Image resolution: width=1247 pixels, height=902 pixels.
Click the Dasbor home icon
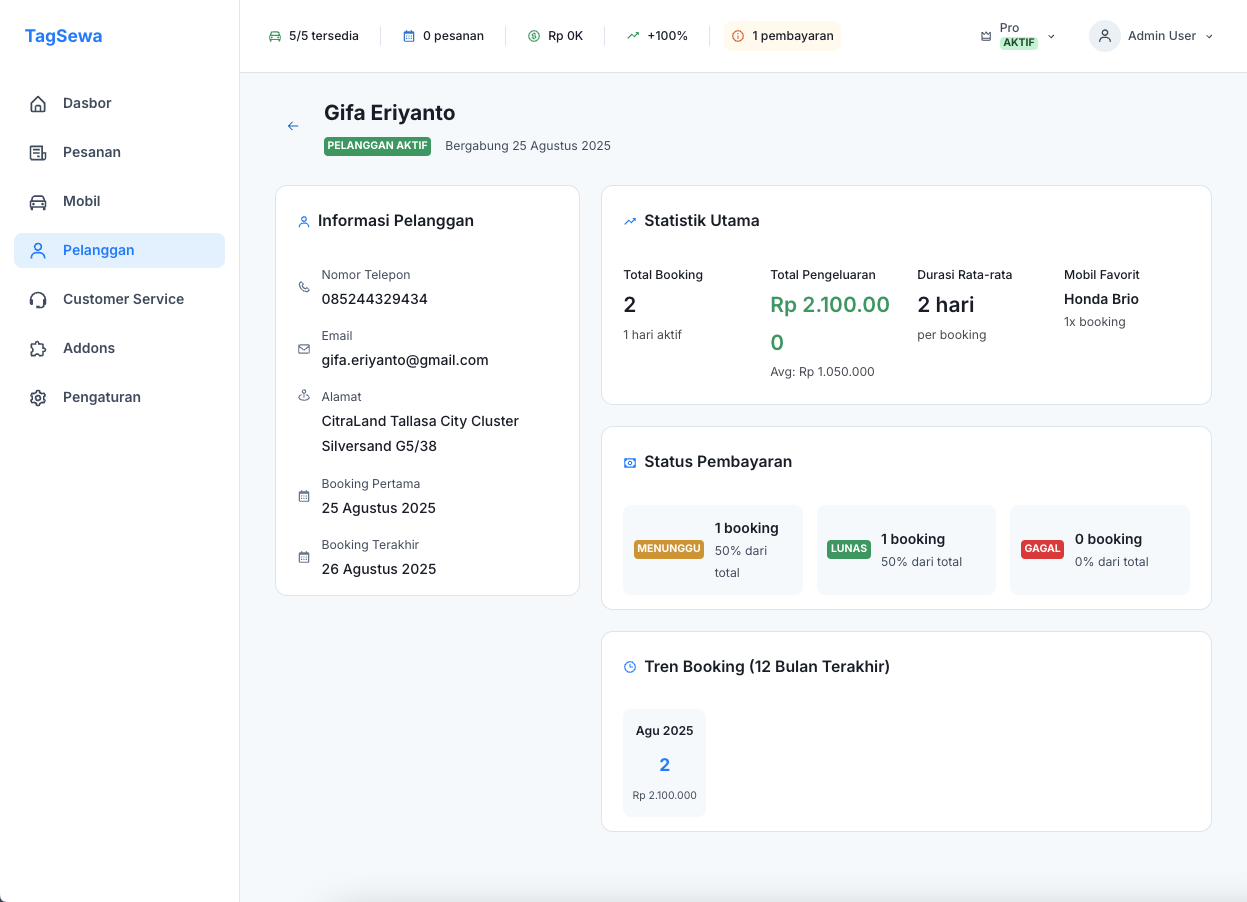pyautogui.click(x=38, y=104)
